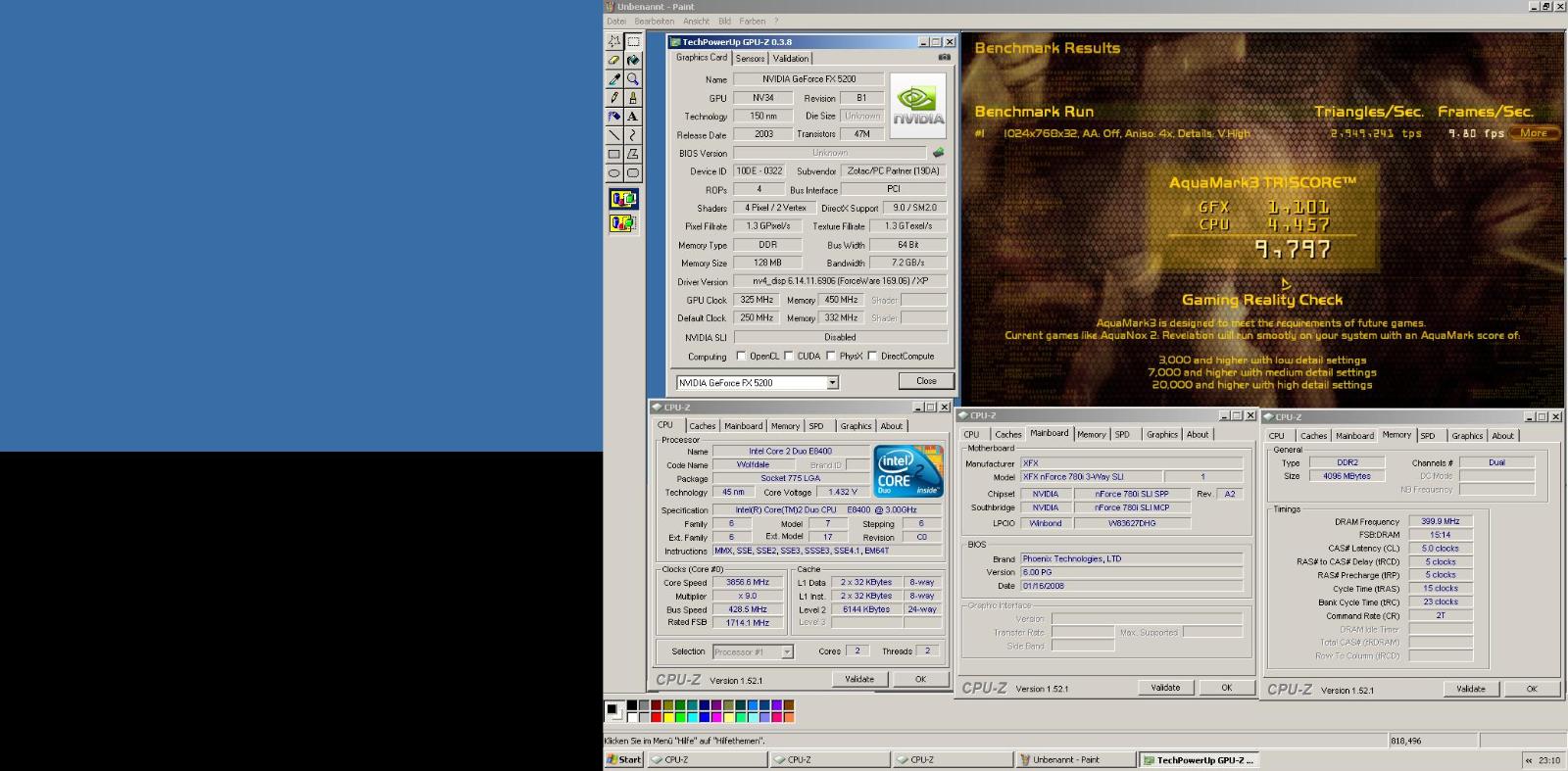
Task: Choose the straight Line tool
Action: coord(614,134)
